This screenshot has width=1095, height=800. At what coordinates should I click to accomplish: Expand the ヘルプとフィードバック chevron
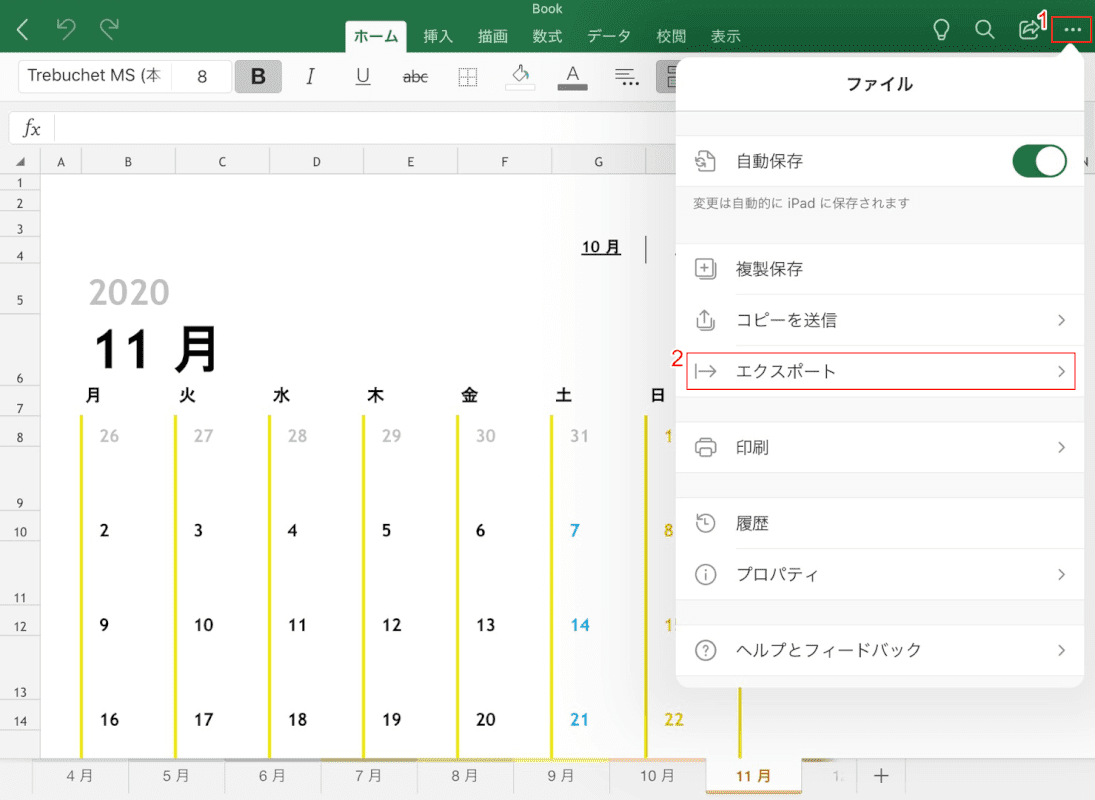click(1061, 650)
